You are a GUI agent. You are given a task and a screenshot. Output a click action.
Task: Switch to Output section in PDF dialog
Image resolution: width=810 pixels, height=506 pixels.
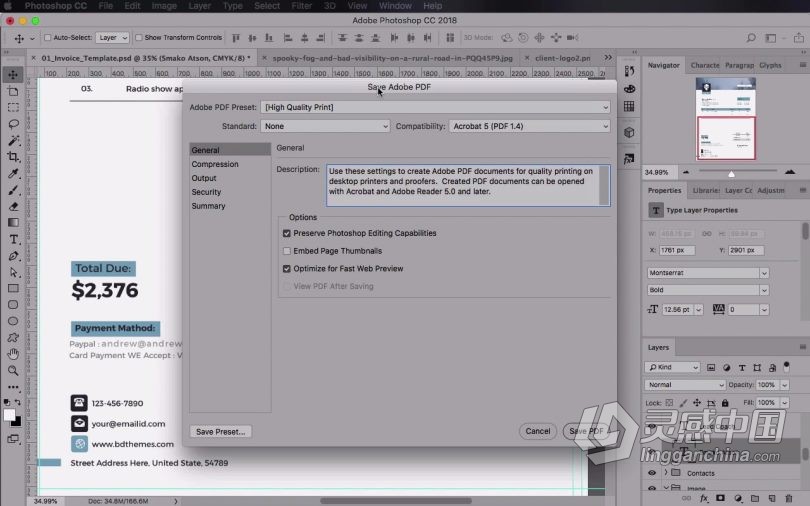click(x=204, y=178)
